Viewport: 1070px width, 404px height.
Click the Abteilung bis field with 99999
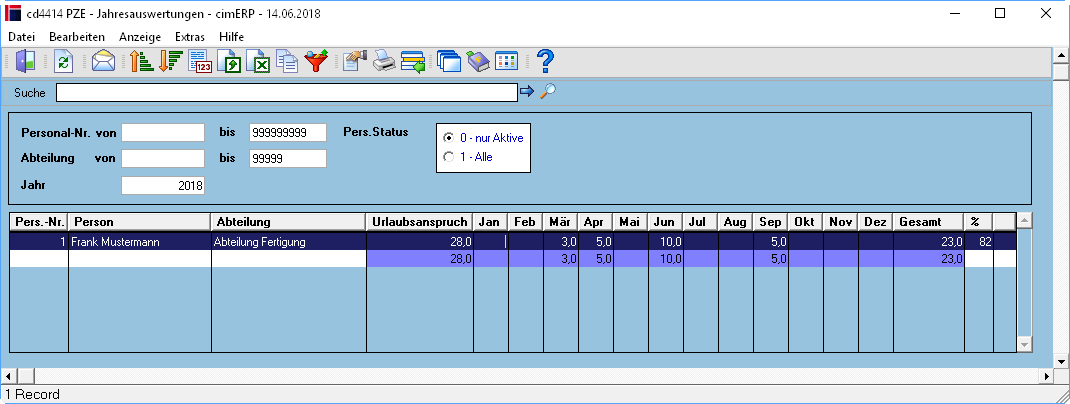click(288, 158)
